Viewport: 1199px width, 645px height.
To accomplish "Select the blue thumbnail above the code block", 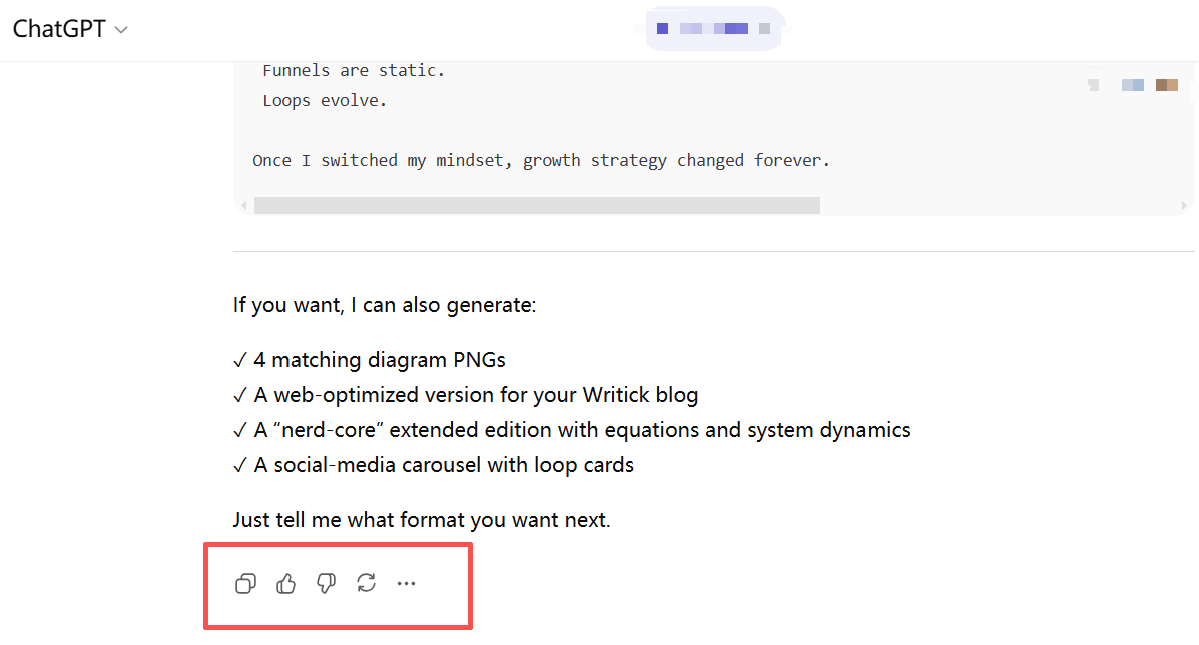I will (x=1132, y=84).
